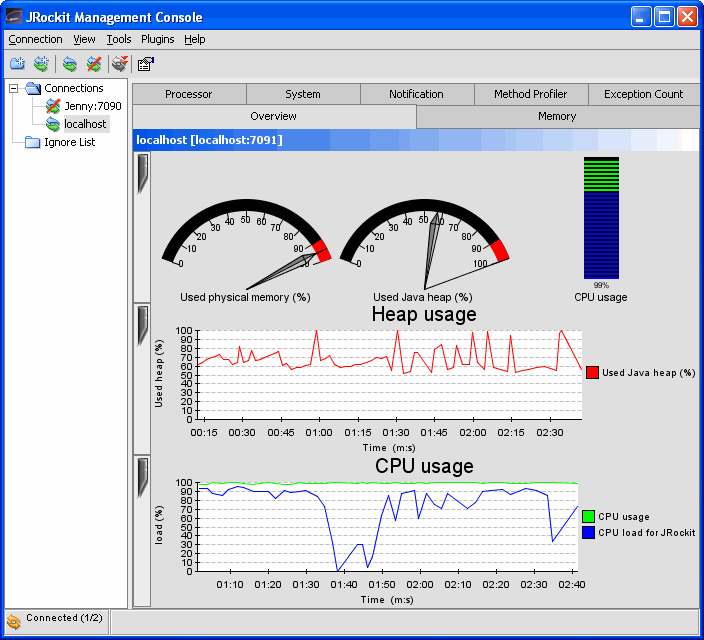This screenshot has width=704, height=640.
Task: Collapse the CPU usage chart side handle
Action: click(142, 477)
